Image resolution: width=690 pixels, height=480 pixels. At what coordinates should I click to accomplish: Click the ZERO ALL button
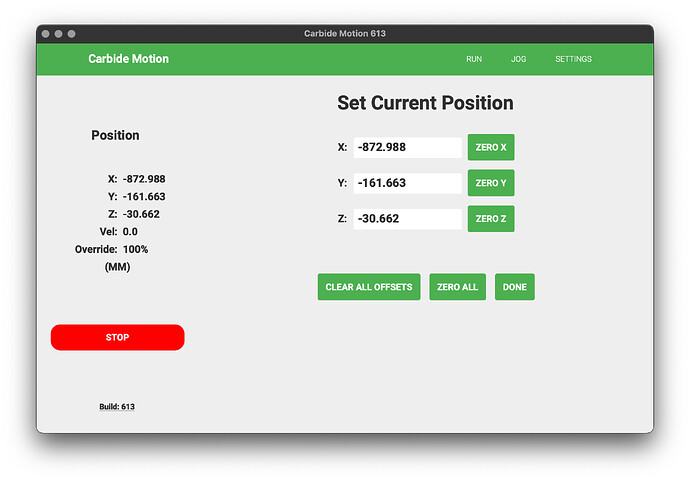[x=458, y=287]
